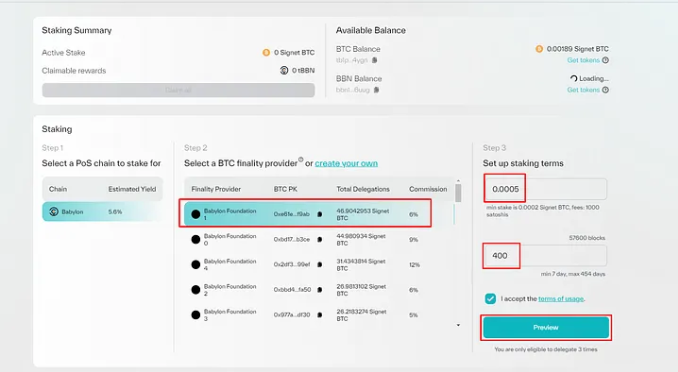Click the 0.00189 Signet BTC balance text
The height and width of the screenshot is (372, 678).
point(577,49)
